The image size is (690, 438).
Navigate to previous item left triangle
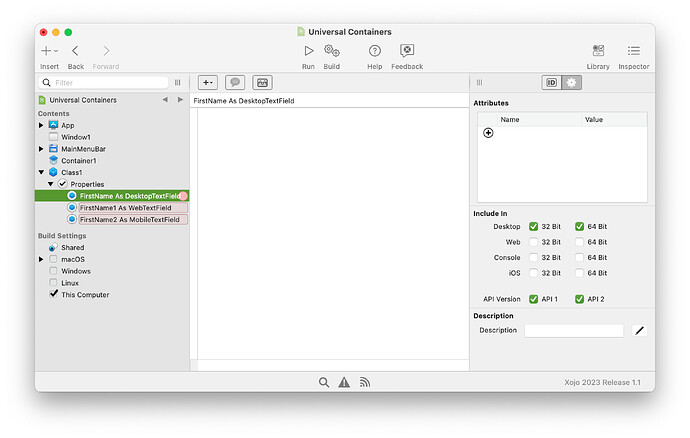[x=165, y=99]
